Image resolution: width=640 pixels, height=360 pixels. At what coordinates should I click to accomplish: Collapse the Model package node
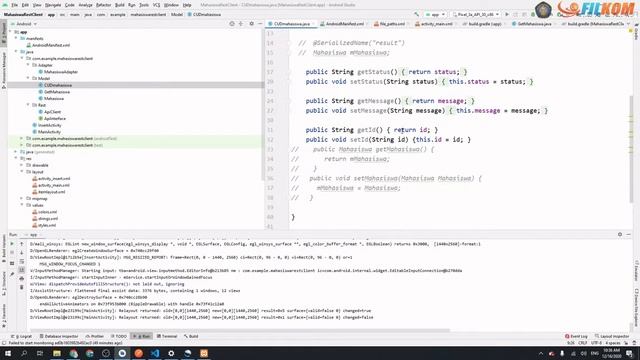pyautogui.click(x=29, y=78)
